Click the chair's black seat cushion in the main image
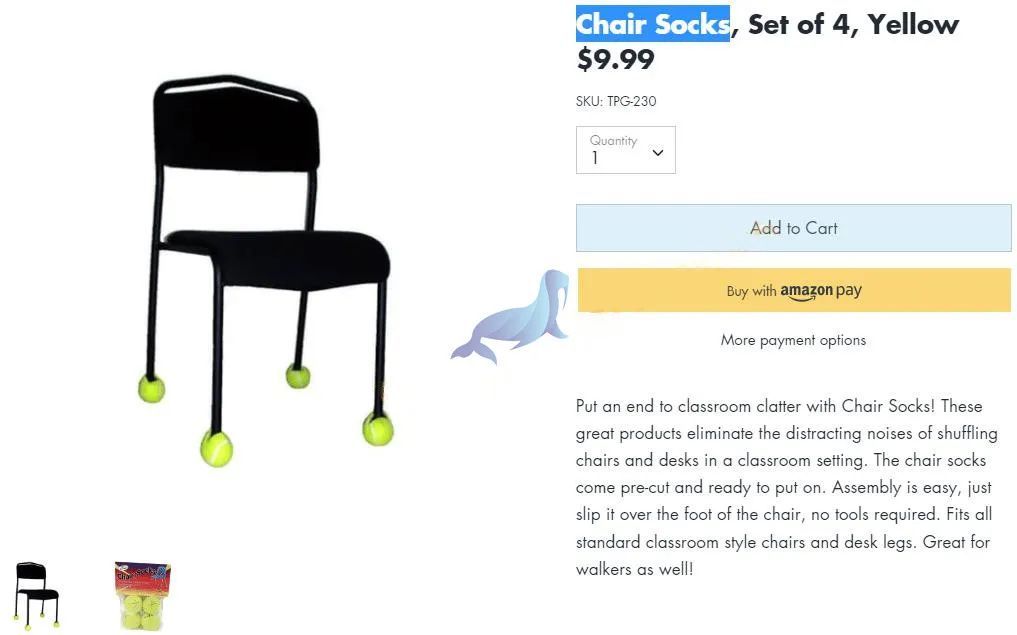The width and height of the screenshot is (1017, 635). pyautogui.click(x=279, y=256)
